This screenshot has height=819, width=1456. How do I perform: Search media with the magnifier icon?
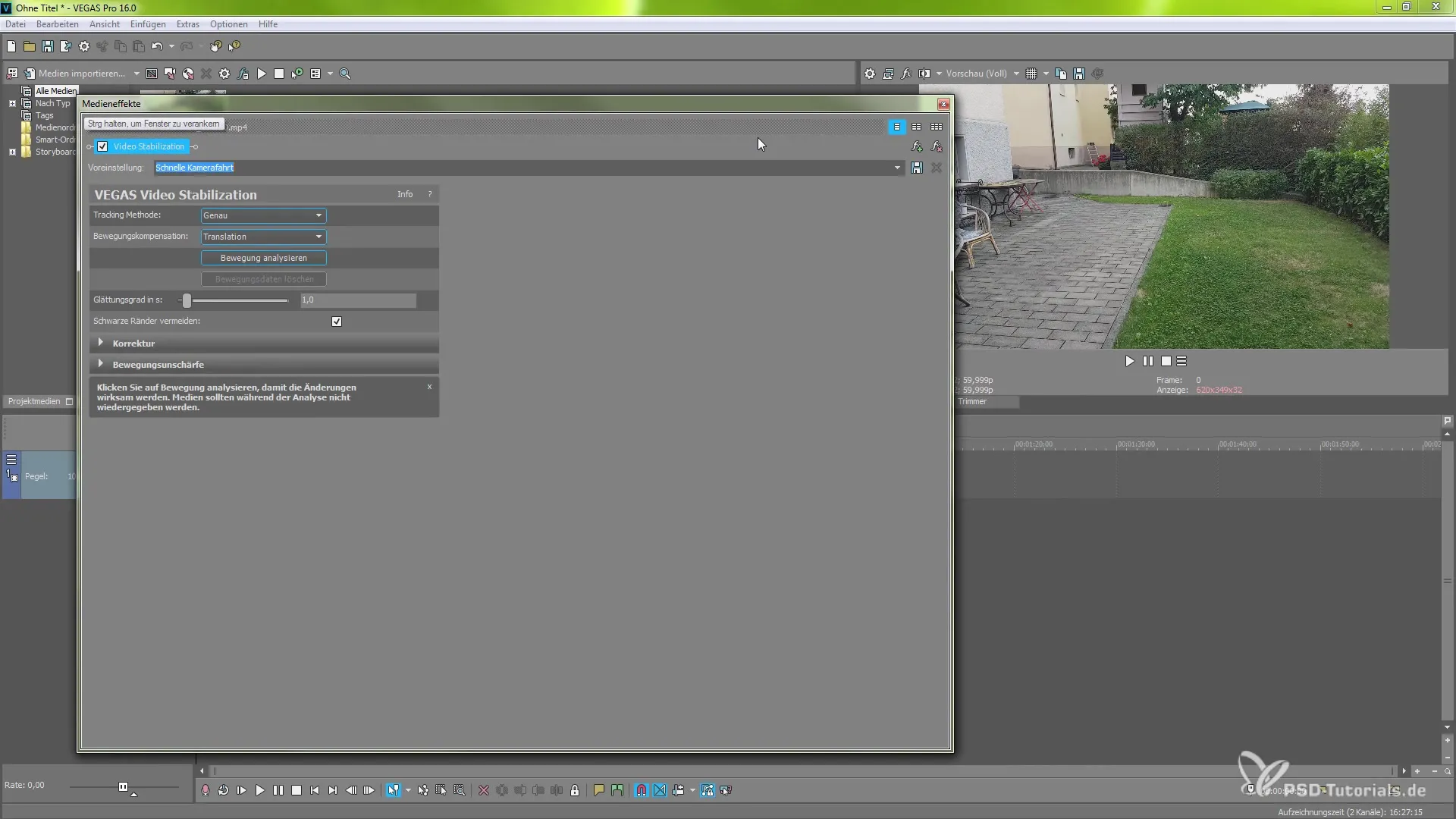(345, 74)
